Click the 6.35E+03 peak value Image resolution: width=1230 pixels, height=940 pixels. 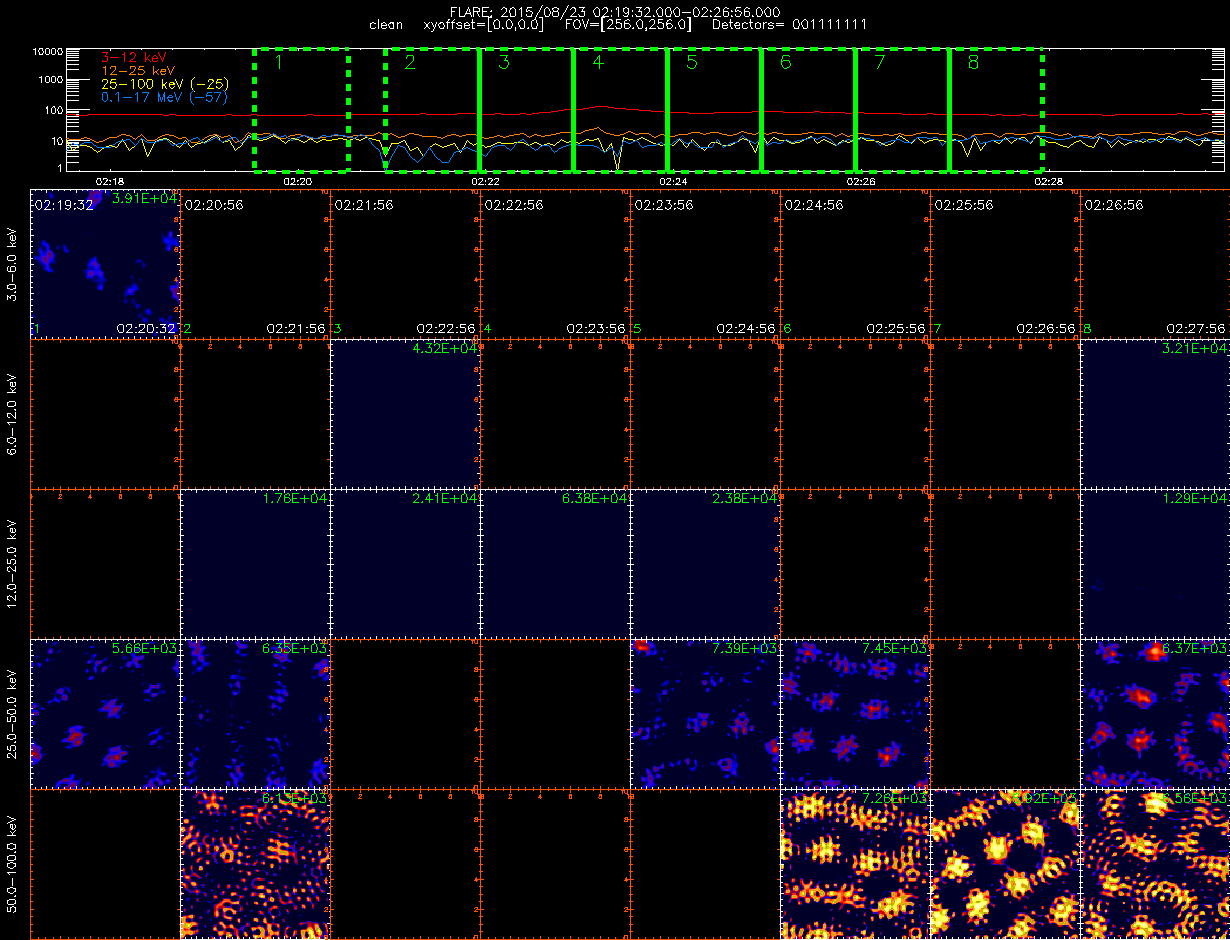click(x=296, y=649)
